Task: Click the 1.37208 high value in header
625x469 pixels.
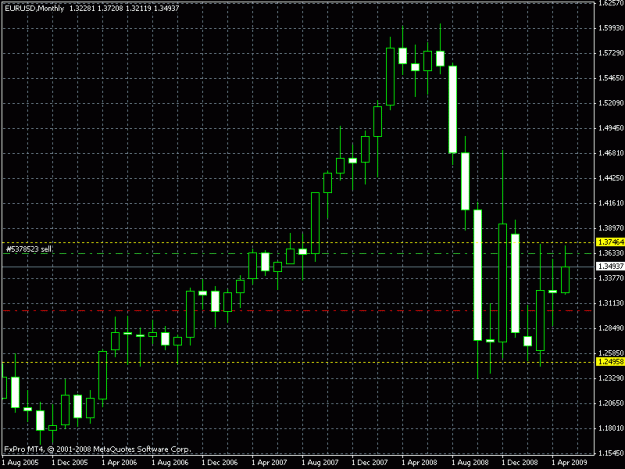Action: click(x=110, y=8)
